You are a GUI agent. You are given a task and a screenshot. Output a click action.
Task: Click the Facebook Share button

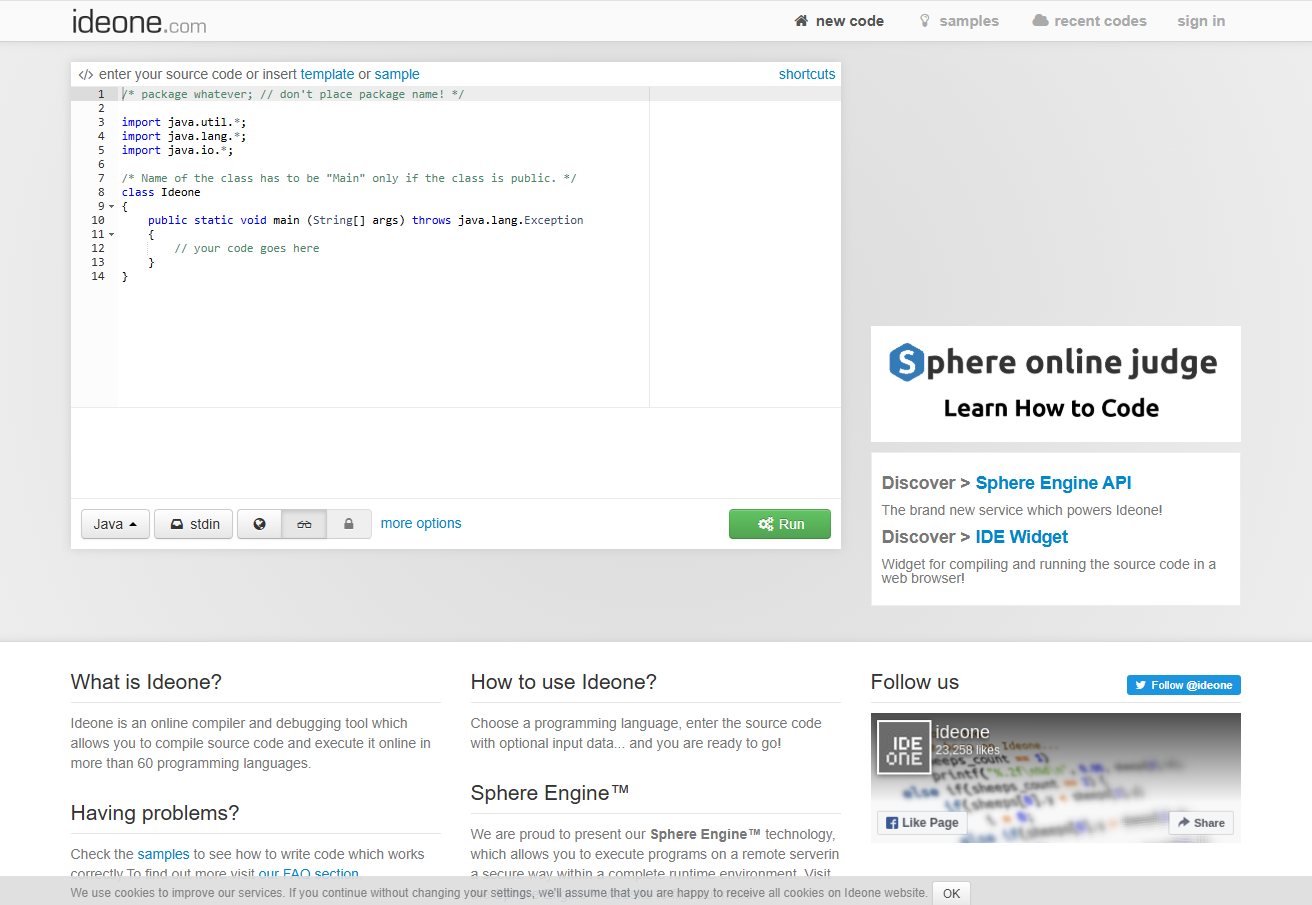pyautogui.click(x=1201, y=823)
